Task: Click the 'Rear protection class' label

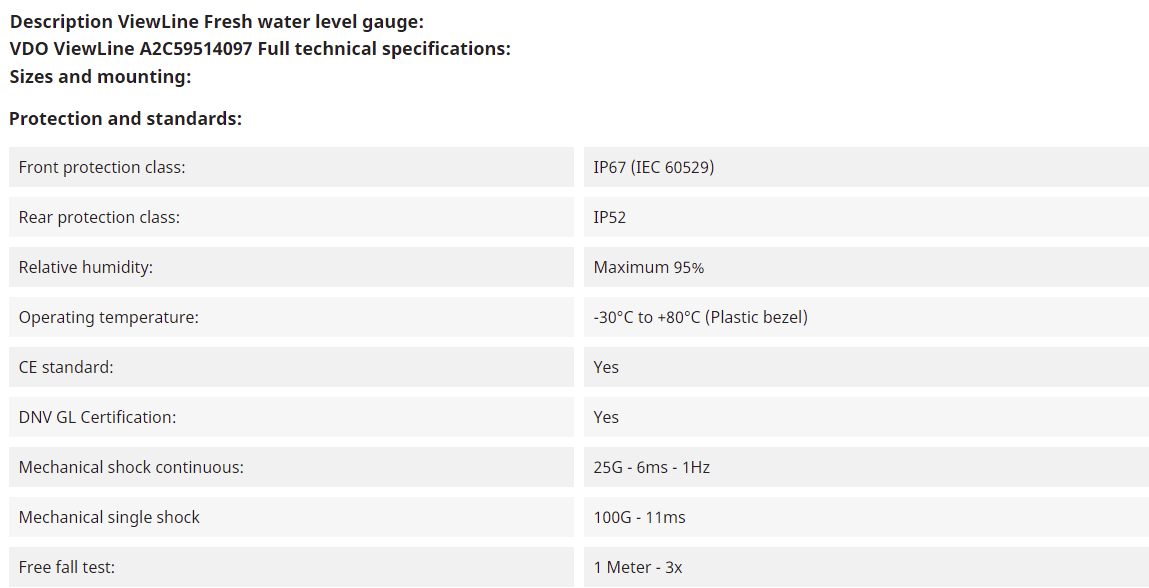Action: click(99, 217)
